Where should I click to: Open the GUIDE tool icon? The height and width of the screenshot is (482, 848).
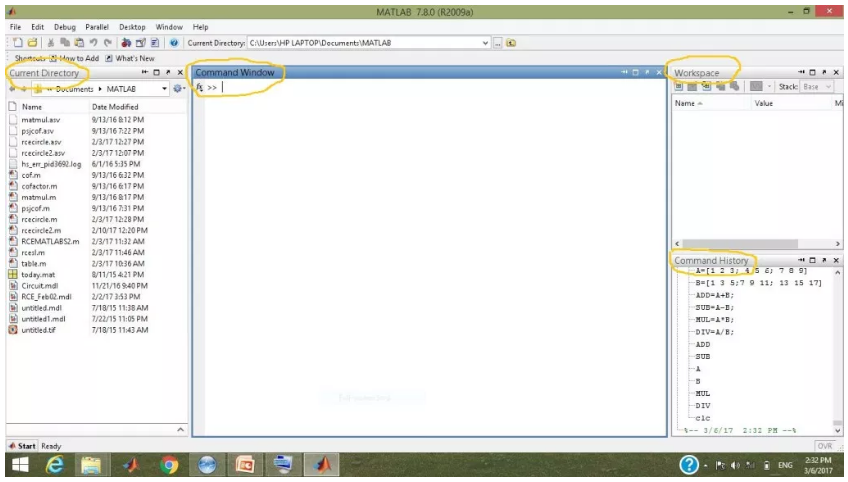coord(141,43)
